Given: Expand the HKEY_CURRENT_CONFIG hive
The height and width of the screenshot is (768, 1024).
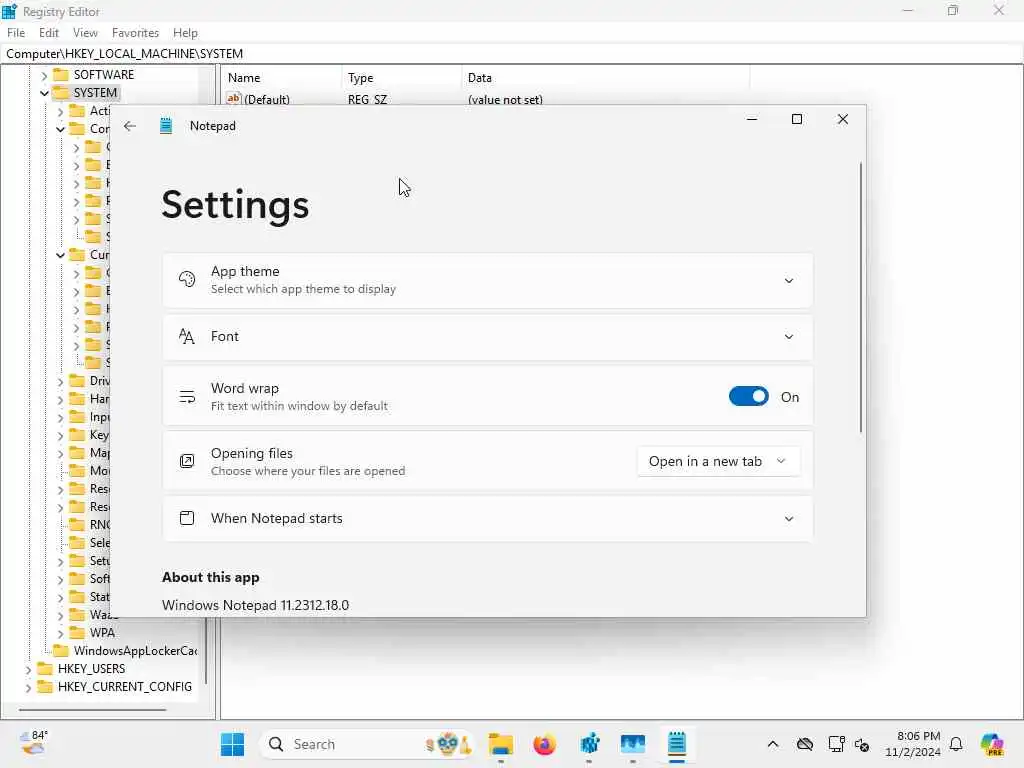Looking at the screenshot, I should coord(28,688).
